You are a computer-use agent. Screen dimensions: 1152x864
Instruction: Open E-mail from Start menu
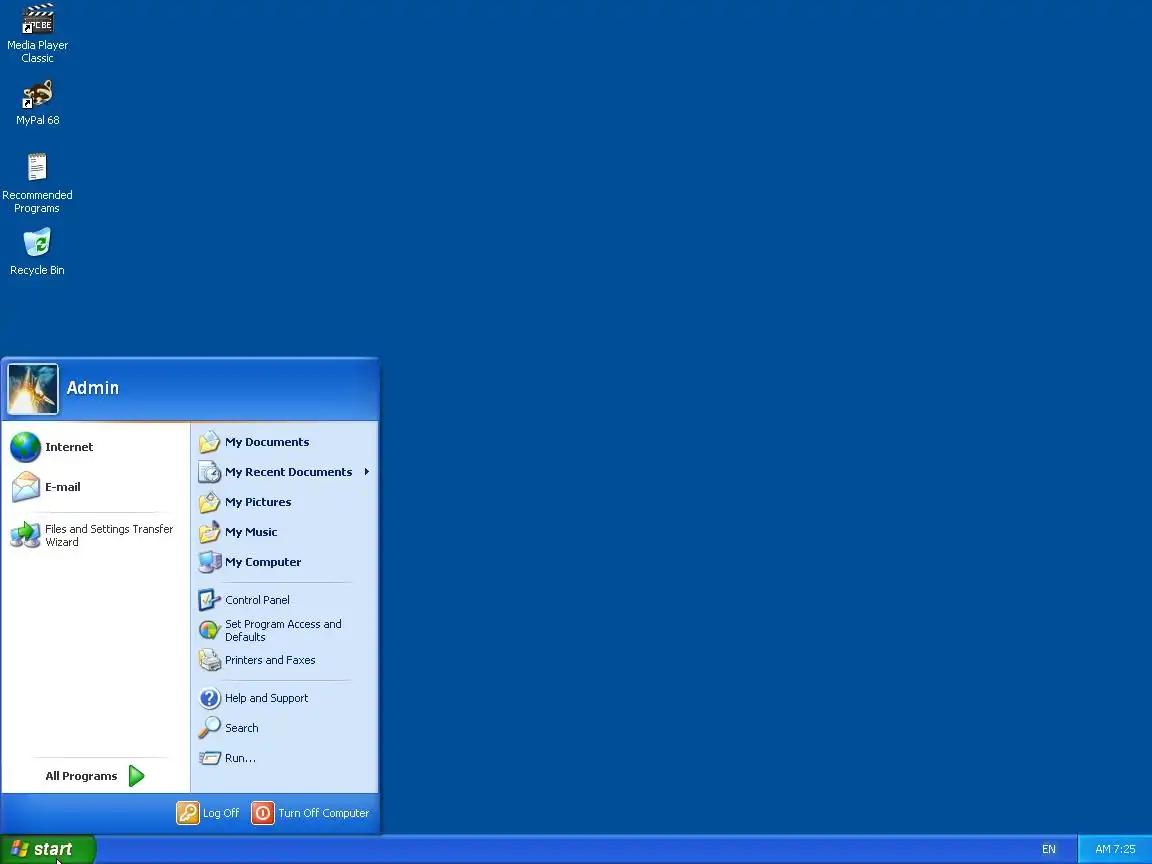(x=96, y=486)
